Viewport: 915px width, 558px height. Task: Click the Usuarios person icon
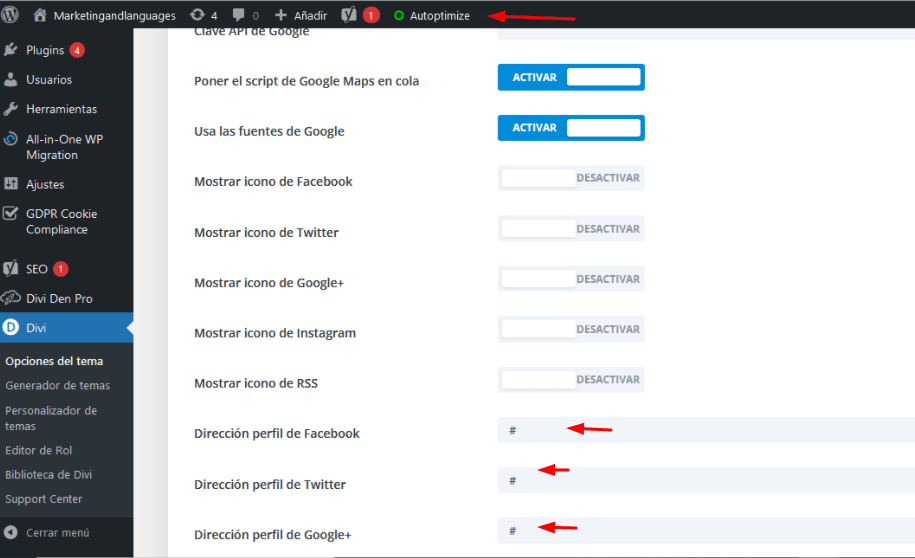[11, 79]
